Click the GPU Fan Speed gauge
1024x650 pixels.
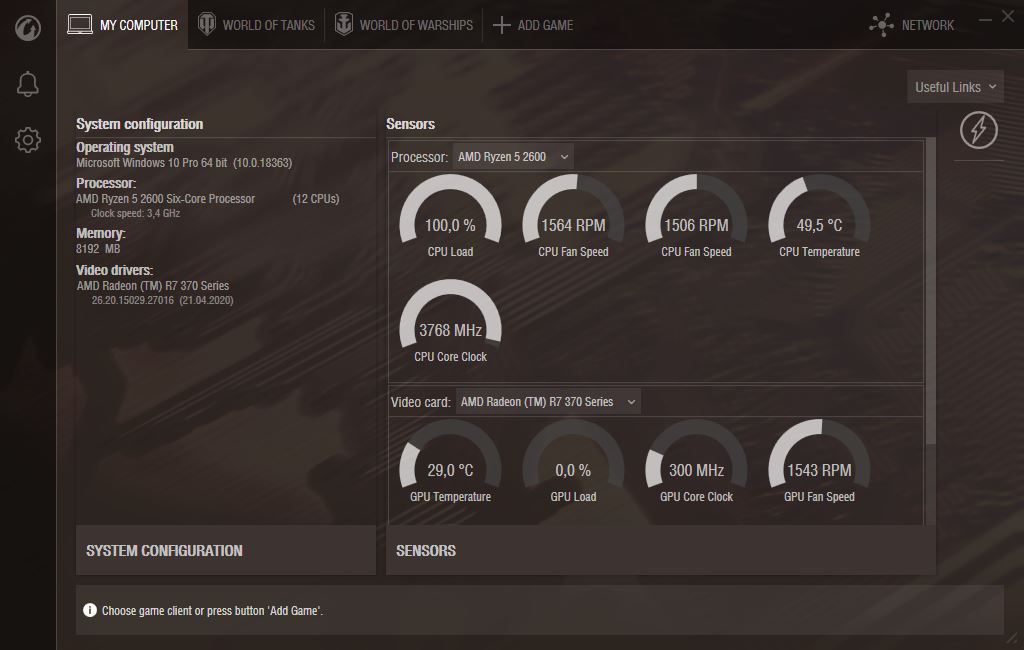[x=819, y=461]
